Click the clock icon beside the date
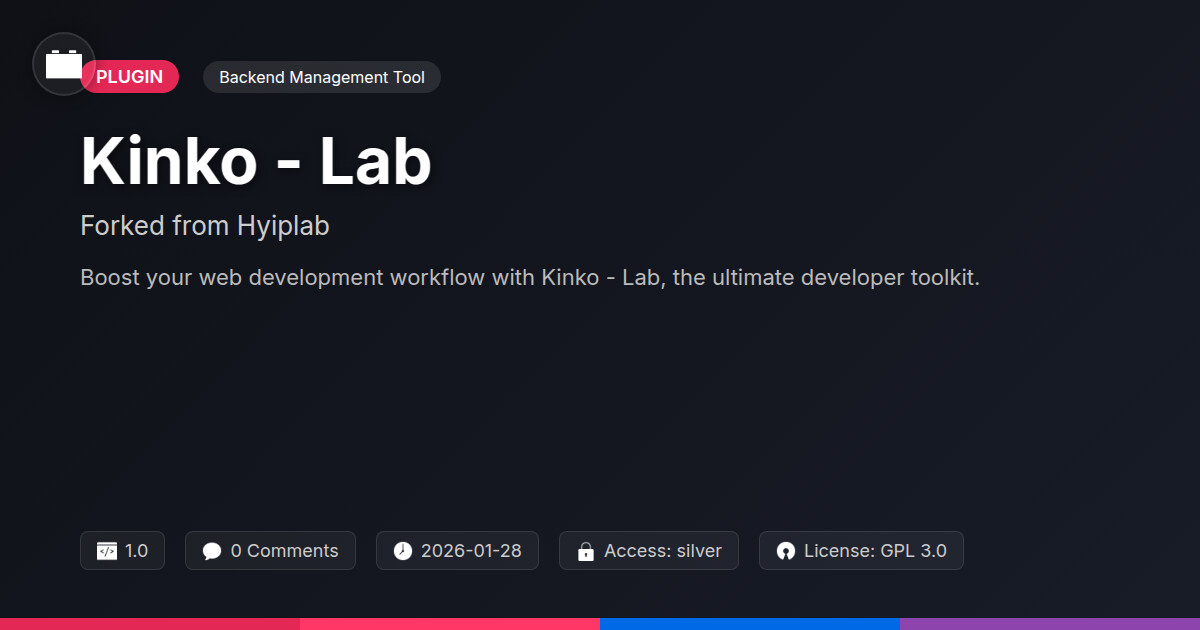This screenshot has width=1200, height=630. click(x=402, y=551)
